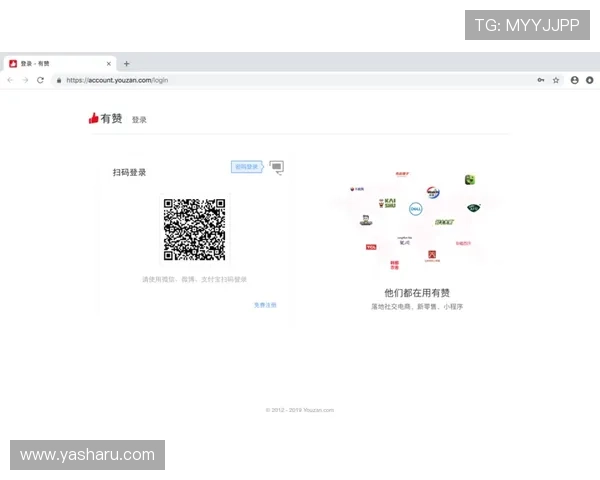Viewport: 600px width, 480px height.
Task: Click the dark green oval brand logo
Action: 474,208
